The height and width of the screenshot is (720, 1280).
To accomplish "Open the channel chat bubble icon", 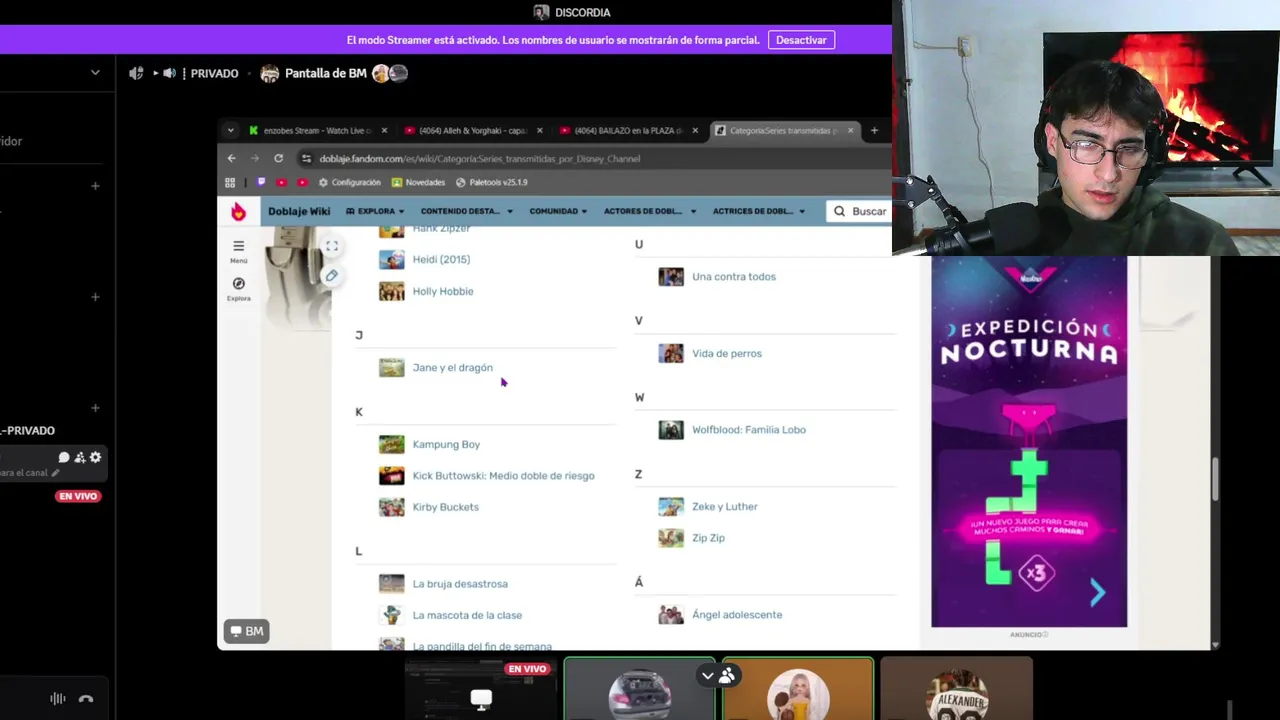I will [x=64, y=457].
